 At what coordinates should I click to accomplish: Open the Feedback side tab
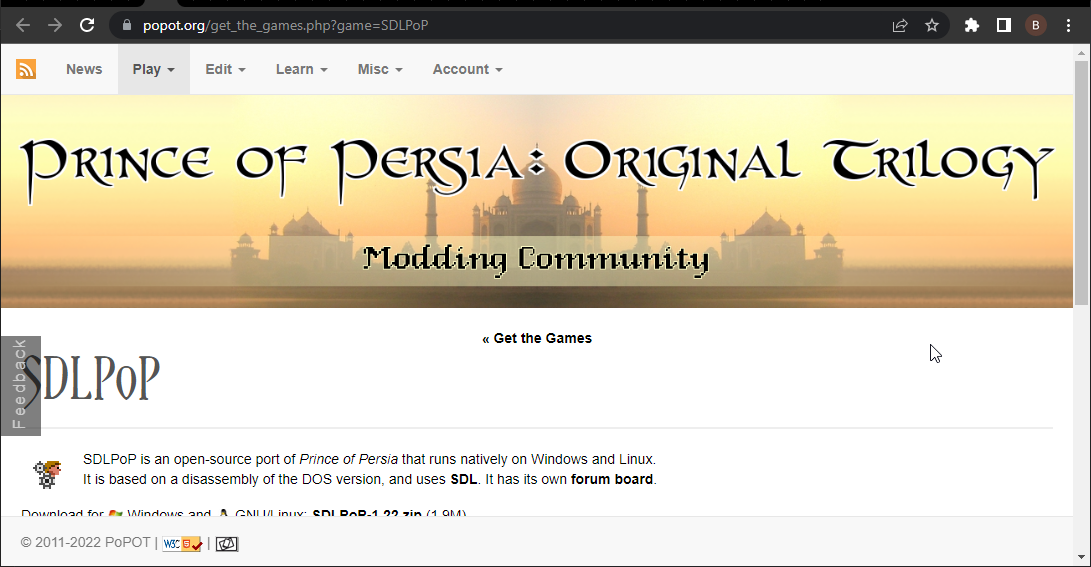pyautogui.click(x=20, y=385)
